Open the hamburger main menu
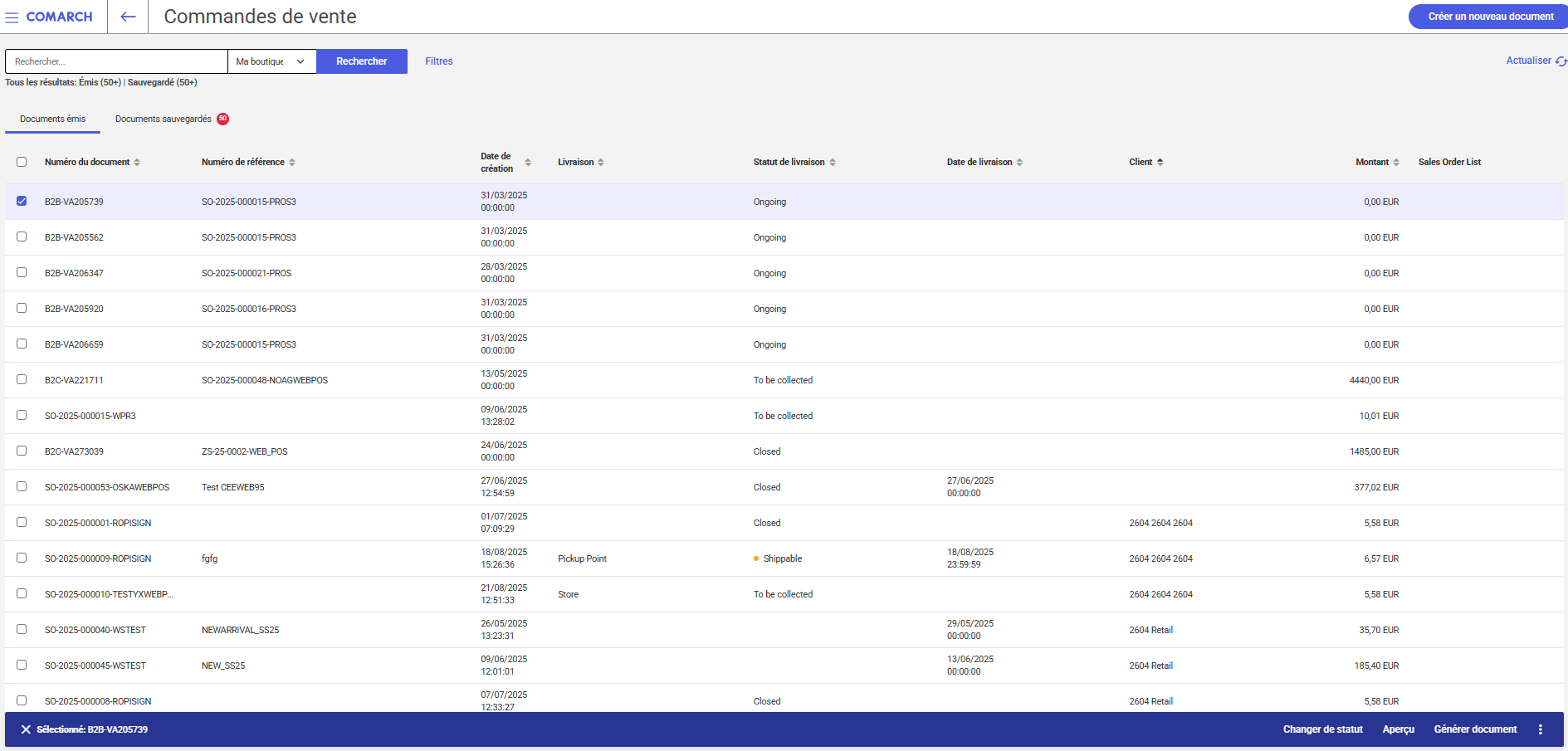The height and width of the screenshot is (751, 1568). (12, 17)
